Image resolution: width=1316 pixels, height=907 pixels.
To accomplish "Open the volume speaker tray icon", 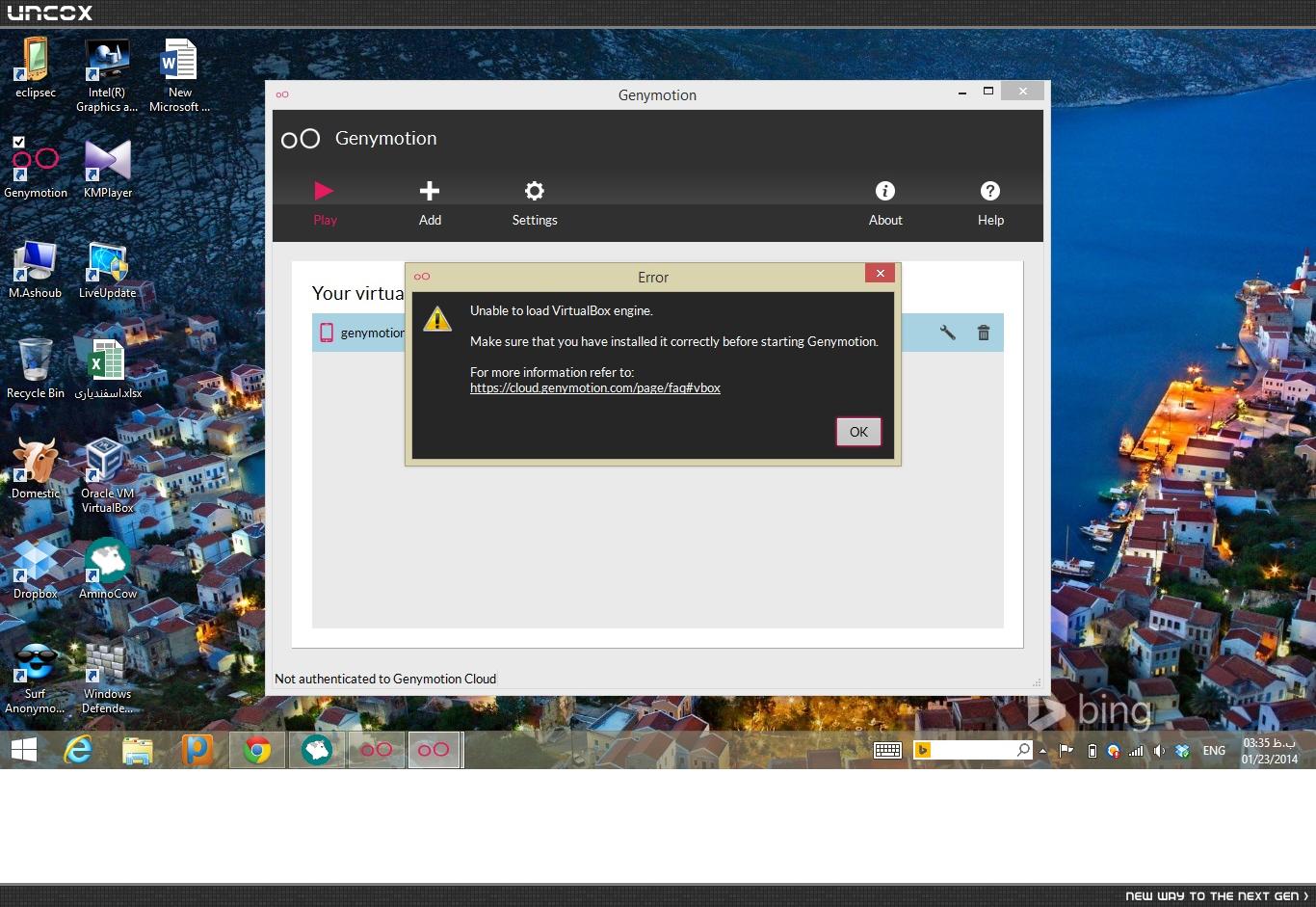I will coord(1159,751).
